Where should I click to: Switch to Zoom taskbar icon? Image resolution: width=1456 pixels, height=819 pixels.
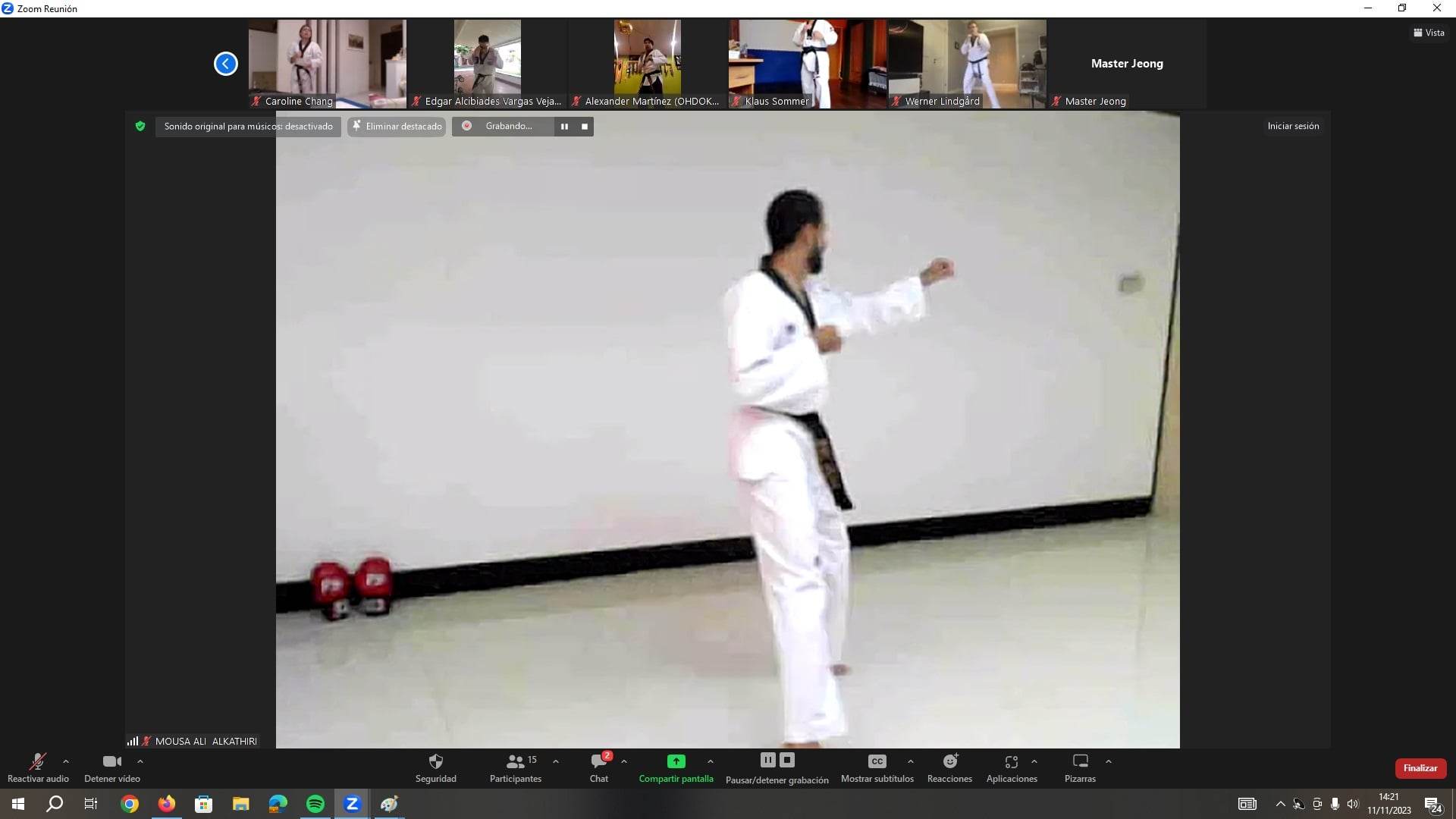tap(353, 804)
